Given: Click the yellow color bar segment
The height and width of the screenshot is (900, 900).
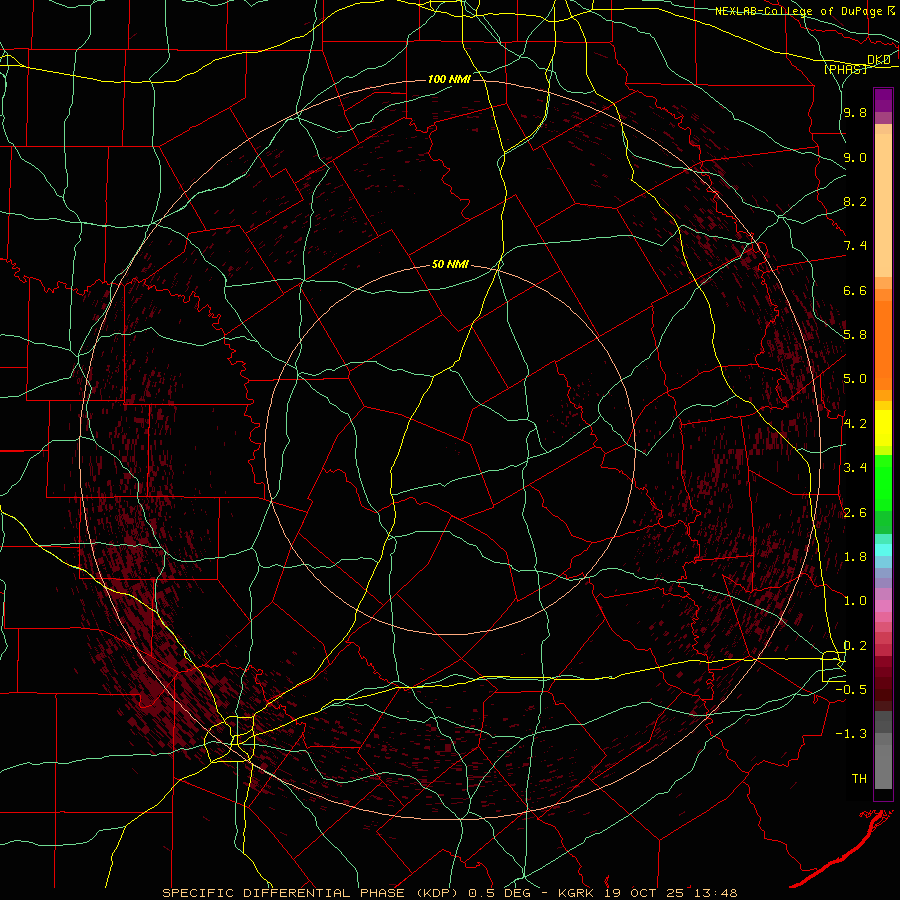Looking at the screenshot, I should (x=883, y=428).
